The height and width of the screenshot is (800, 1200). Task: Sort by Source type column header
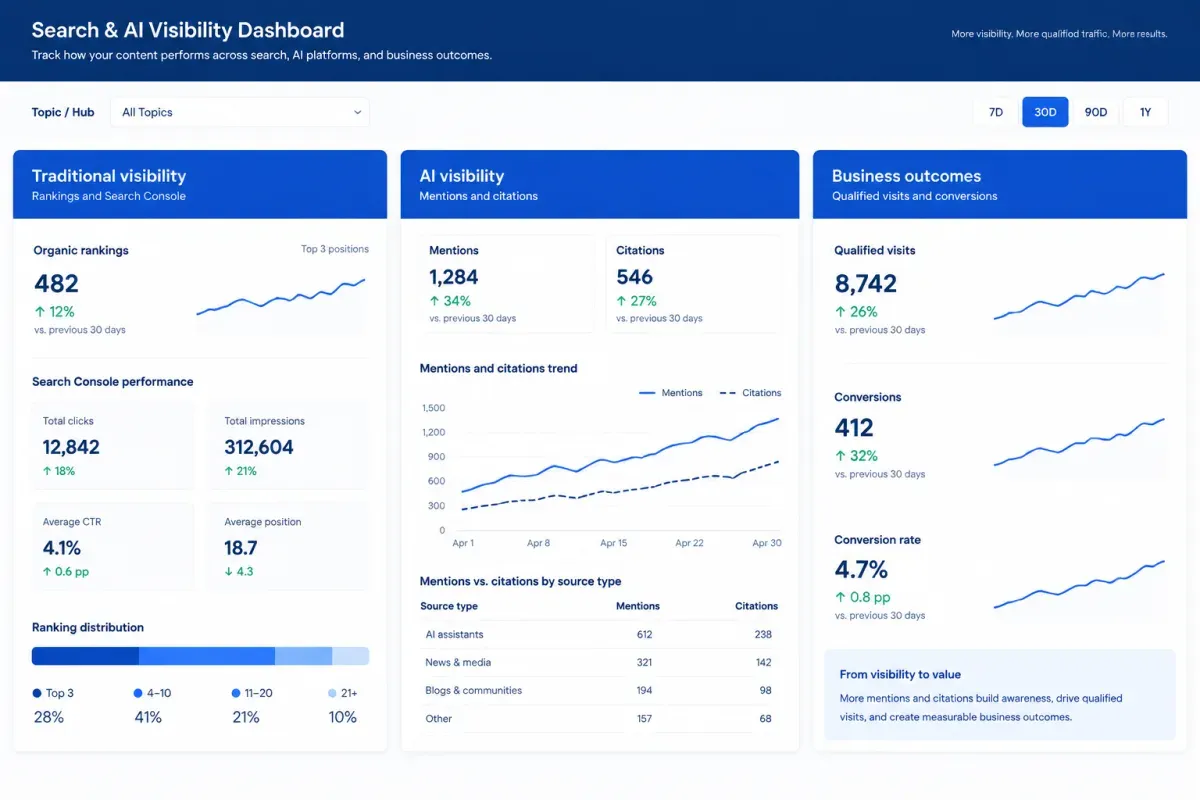[449, 606]
